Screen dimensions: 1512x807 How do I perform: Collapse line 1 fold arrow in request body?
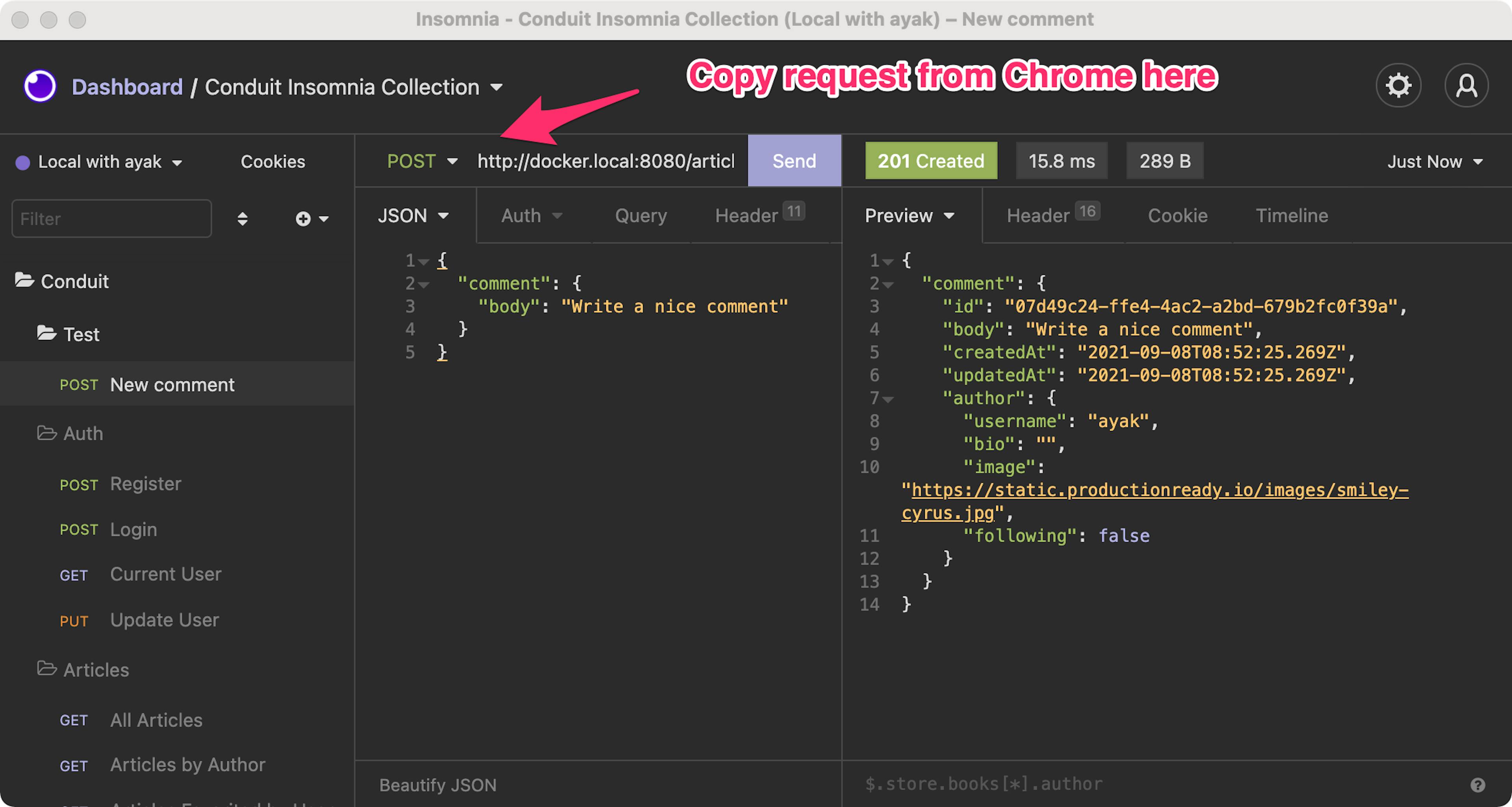click(x=424, y=261)
